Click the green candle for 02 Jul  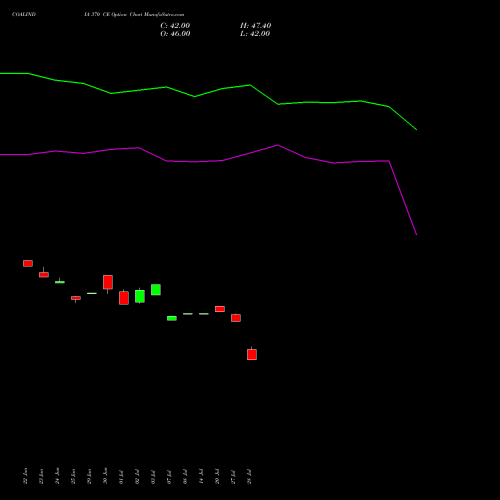140,296
